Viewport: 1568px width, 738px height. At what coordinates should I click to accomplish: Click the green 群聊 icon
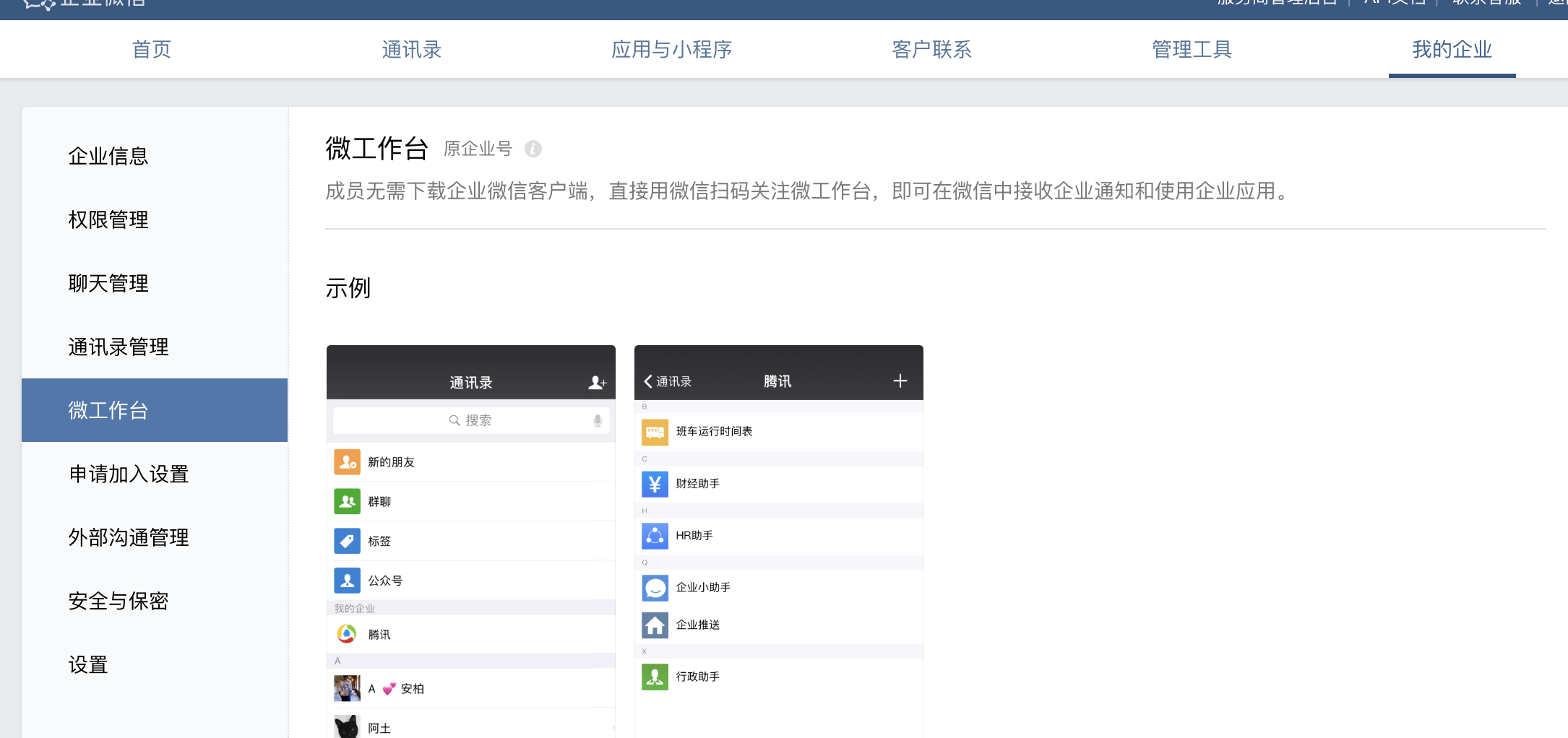click(x=348, y=501)
